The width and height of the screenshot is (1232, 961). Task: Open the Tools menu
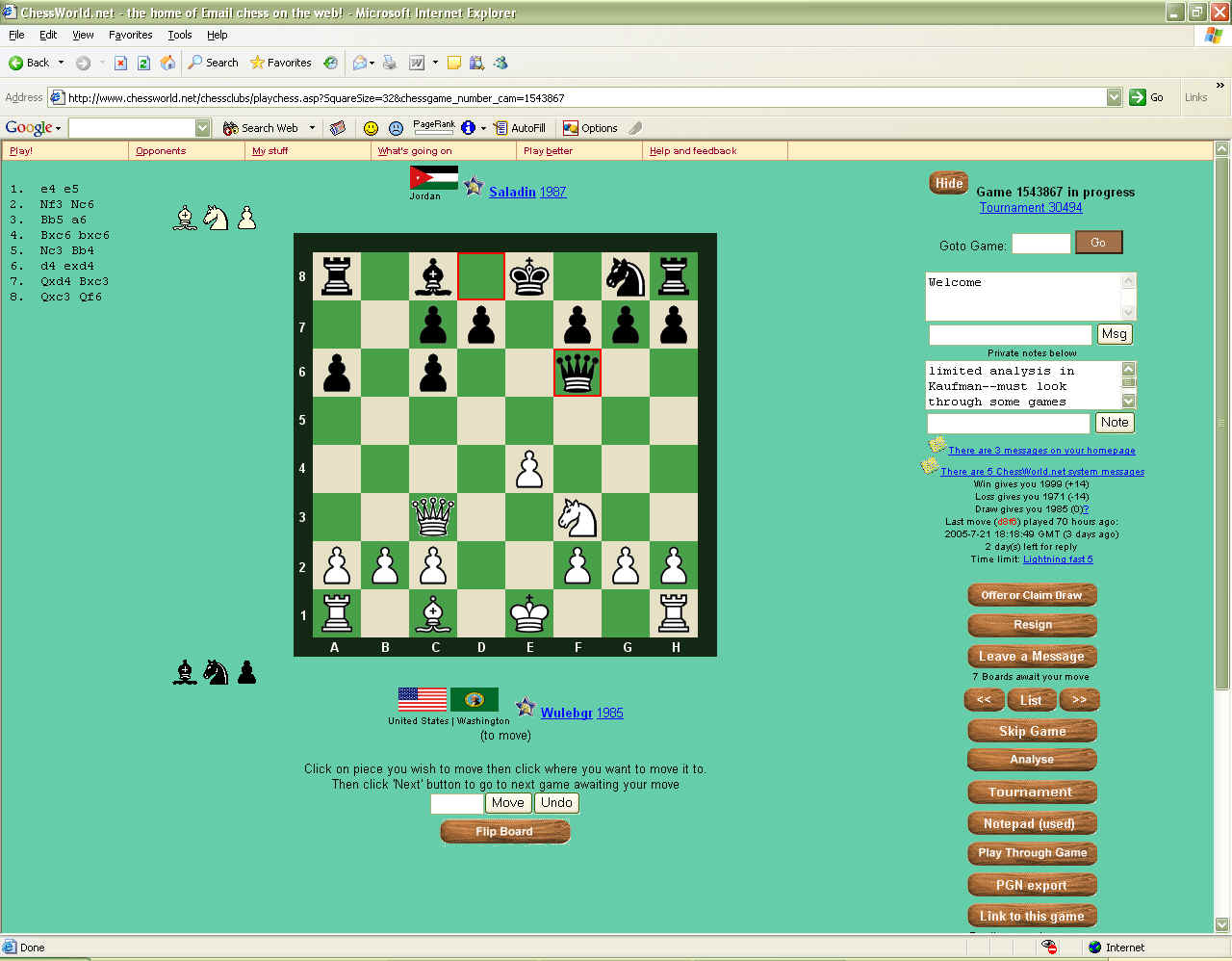[179, 35]
